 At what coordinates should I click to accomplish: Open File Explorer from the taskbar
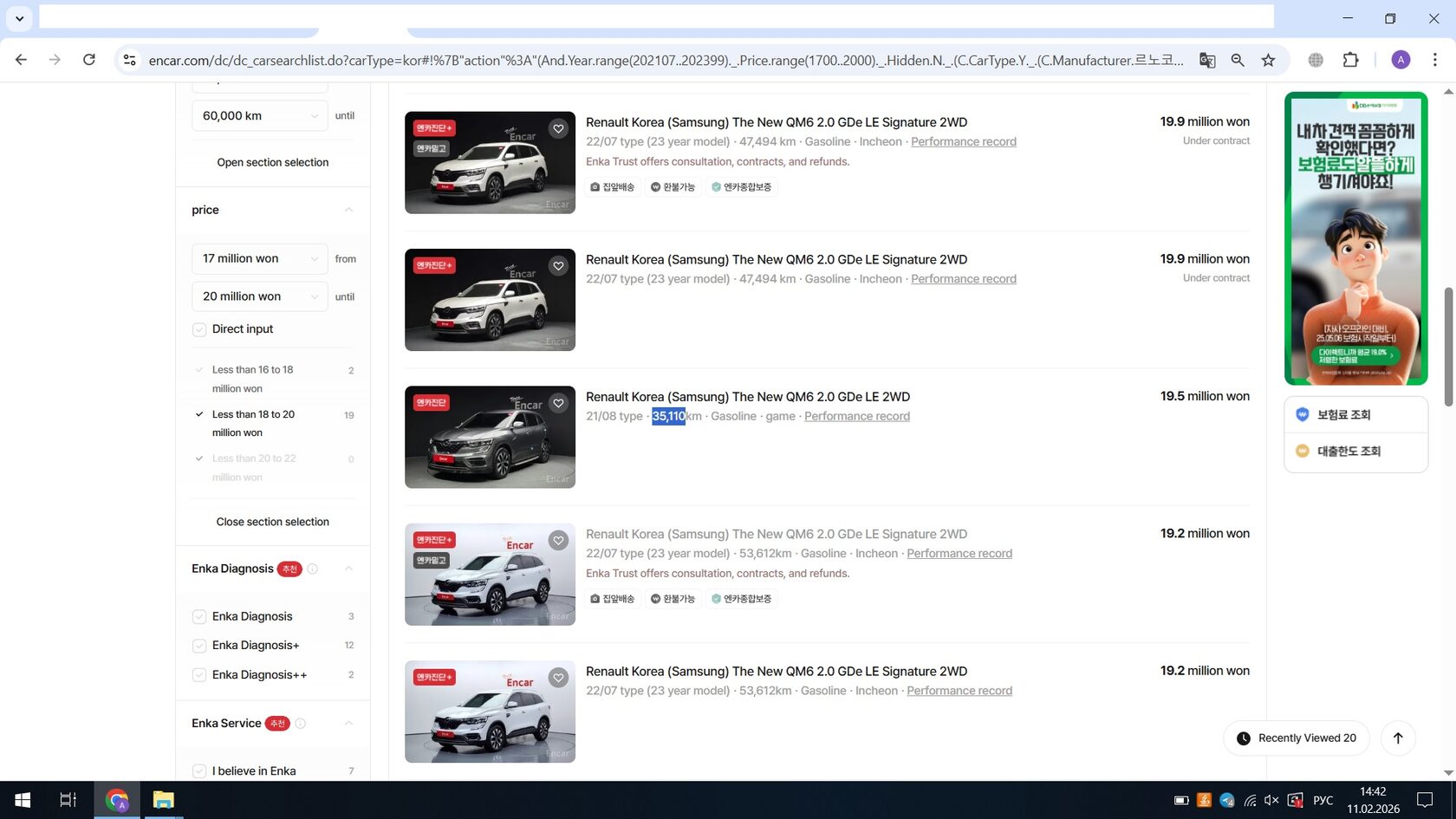click(163, 800)
